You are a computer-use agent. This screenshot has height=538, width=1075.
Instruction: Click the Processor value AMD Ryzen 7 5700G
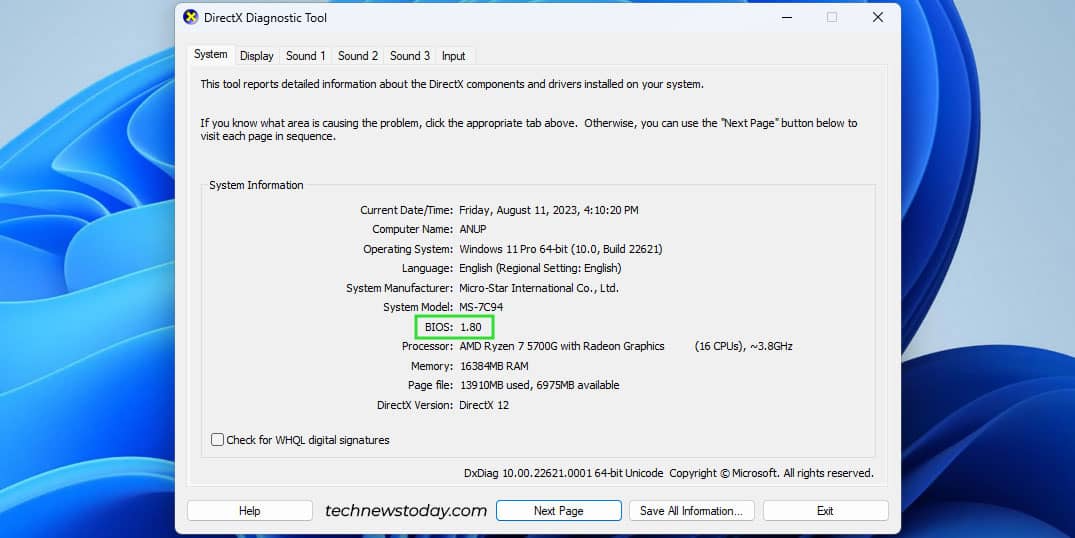[x=562, y=346]
